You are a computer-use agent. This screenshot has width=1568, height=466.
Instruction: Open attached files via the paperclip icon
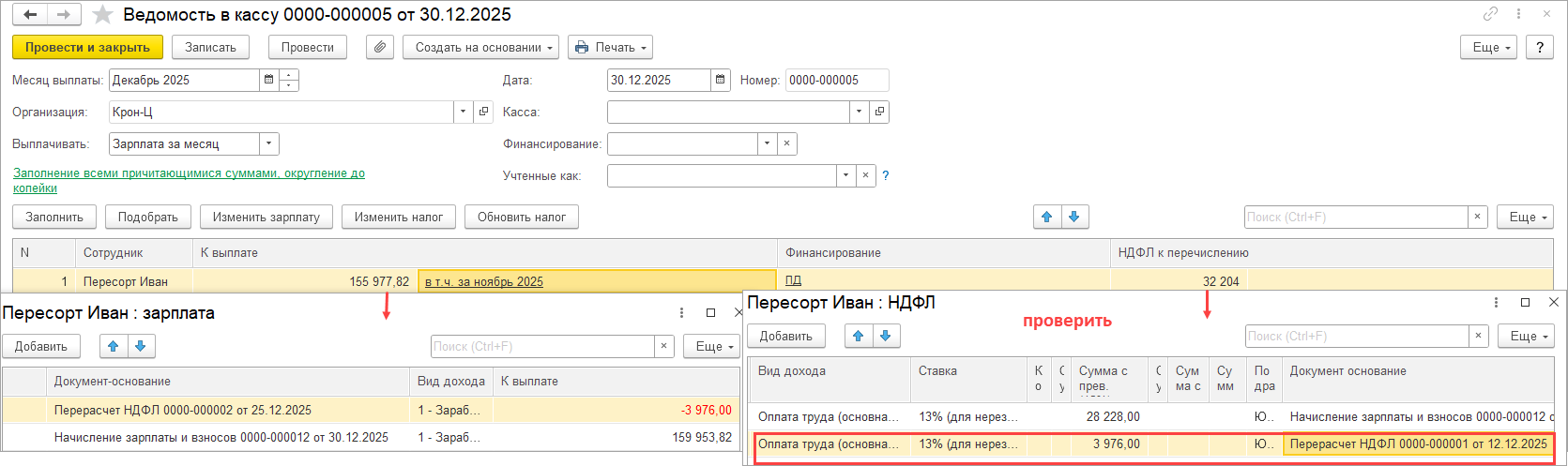(379, 47)
